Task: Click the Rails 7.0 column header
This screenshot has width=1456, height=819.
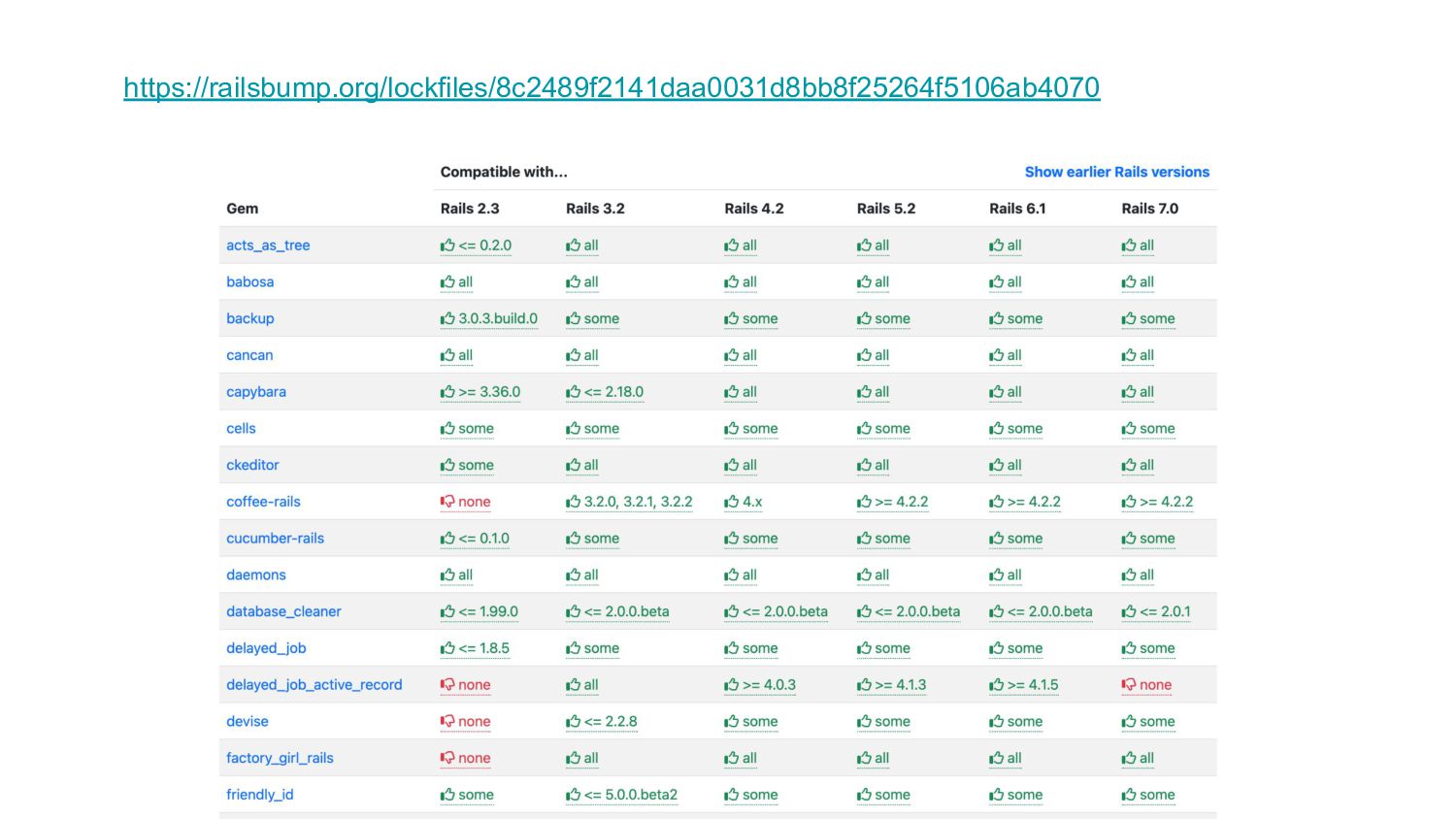Action: [x=1150, y=209]
